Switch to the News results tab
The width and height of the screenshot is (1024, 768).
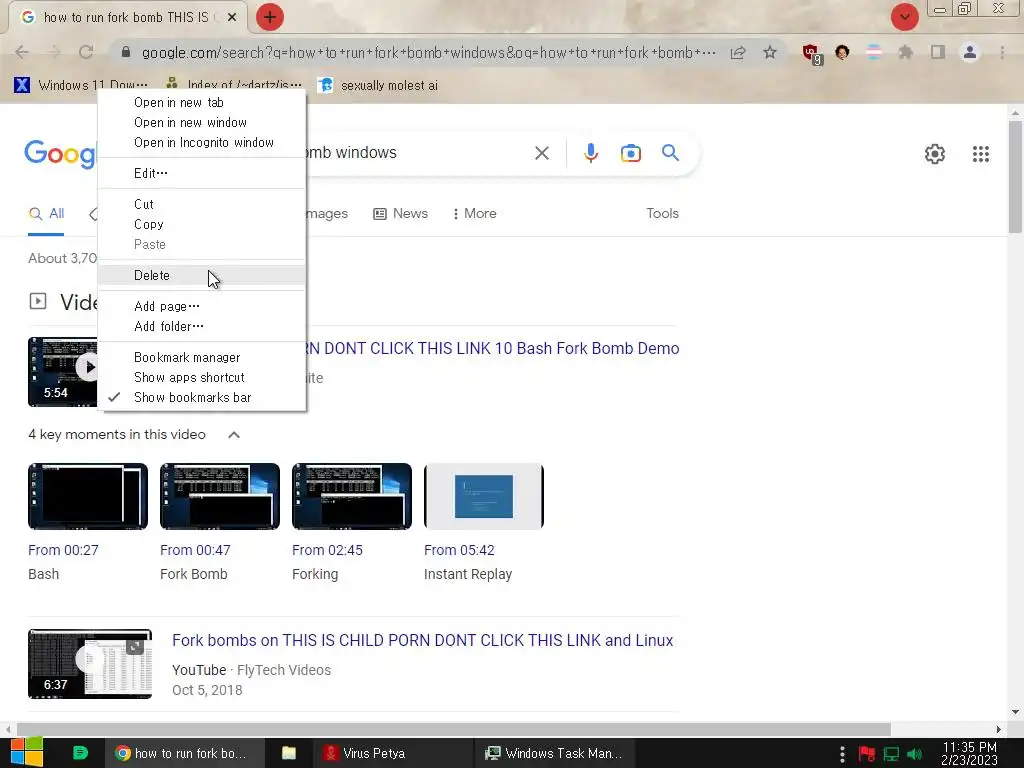[400, 214]
